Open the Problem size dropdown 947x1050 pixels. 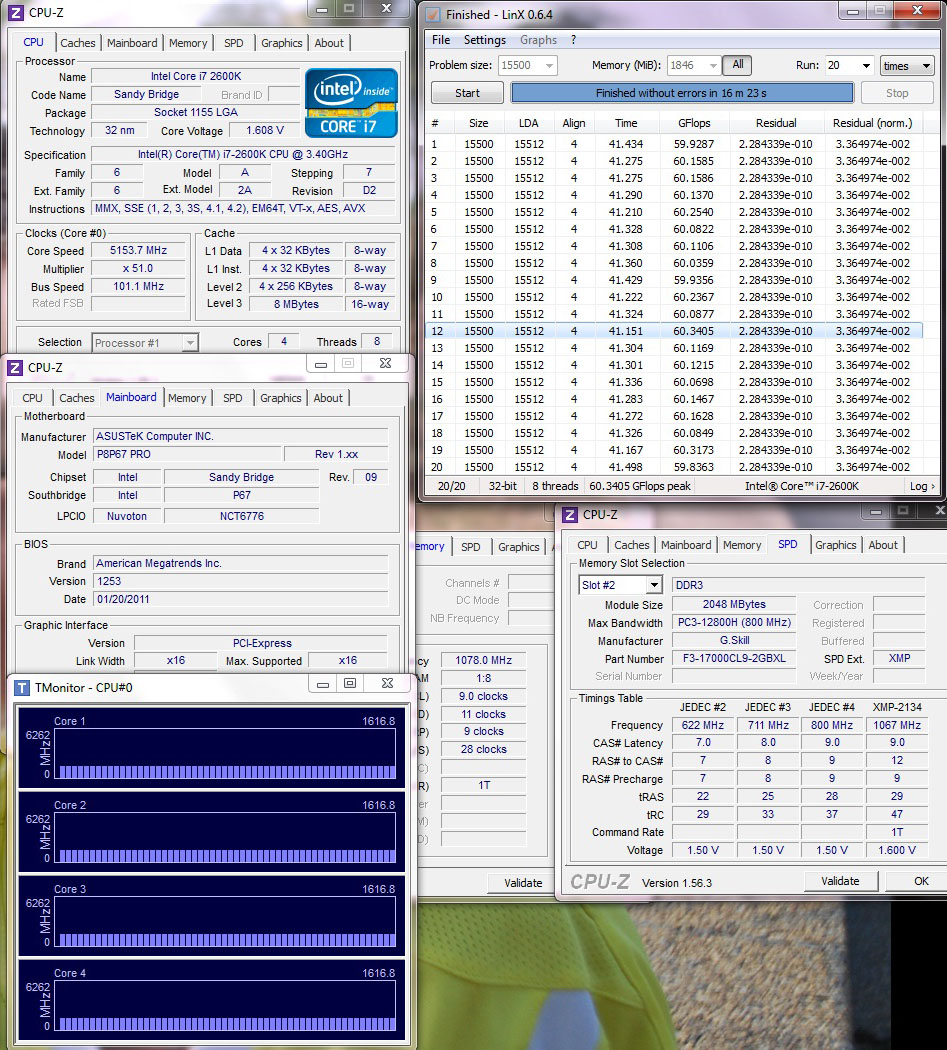(x=548, y=66)
